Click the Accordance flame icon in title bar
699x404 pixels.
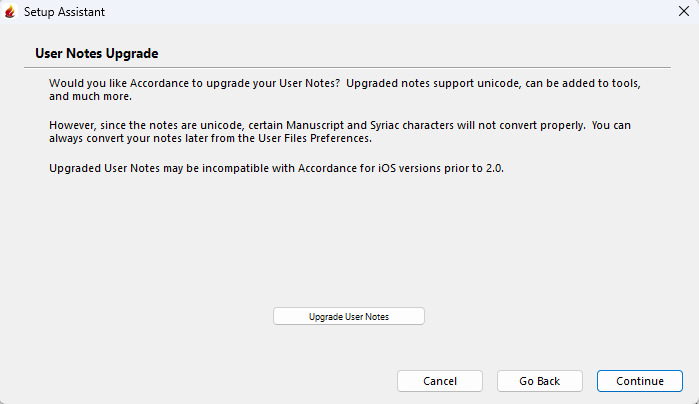point(11,13)
